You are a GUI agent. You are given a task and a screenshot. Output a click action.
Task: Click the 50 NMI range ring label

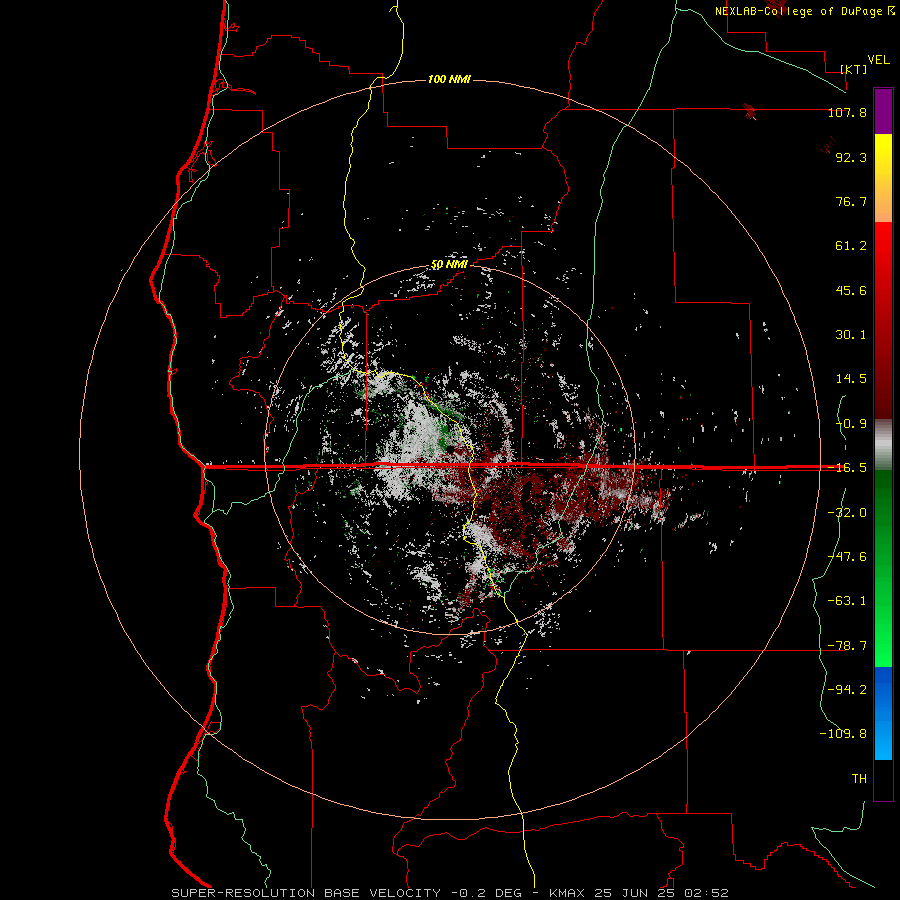click(x=449, y=264)
